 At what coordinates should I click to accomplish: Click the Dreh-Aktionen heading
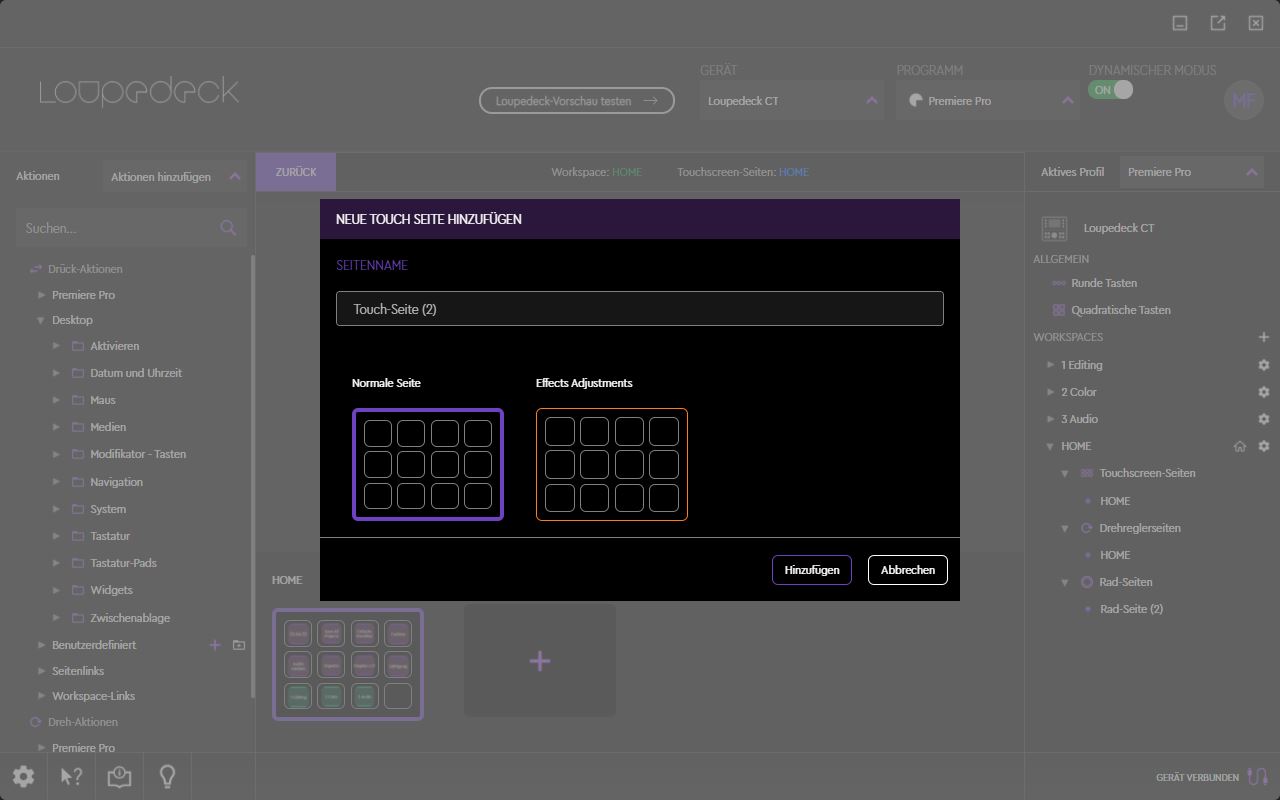(82, 722)
